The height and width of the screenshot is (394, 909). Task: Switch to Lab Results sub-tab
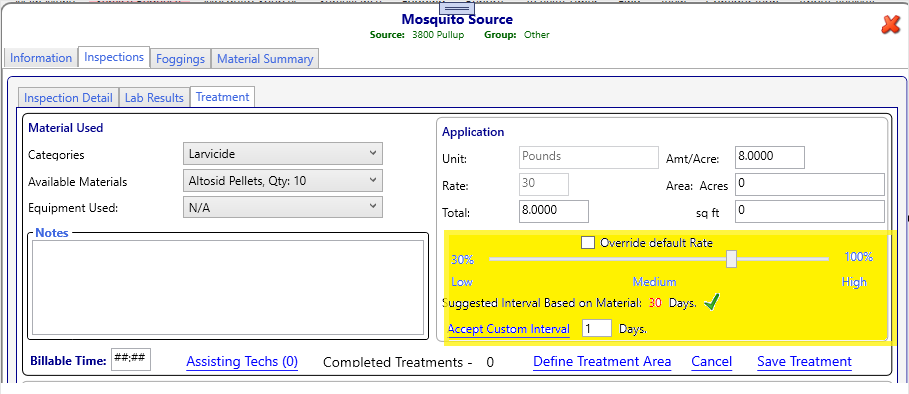point(155,98)
